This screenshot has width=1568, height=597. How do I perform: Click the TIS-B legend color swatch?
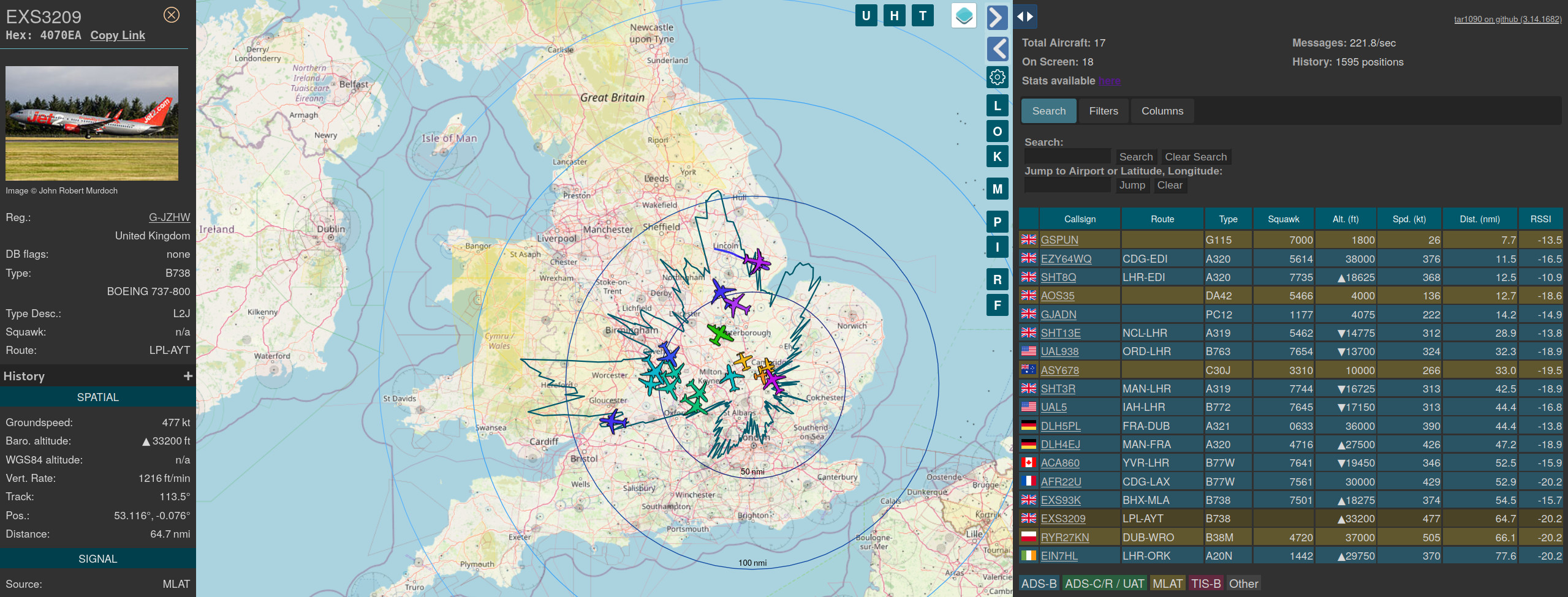point(1205,584)
